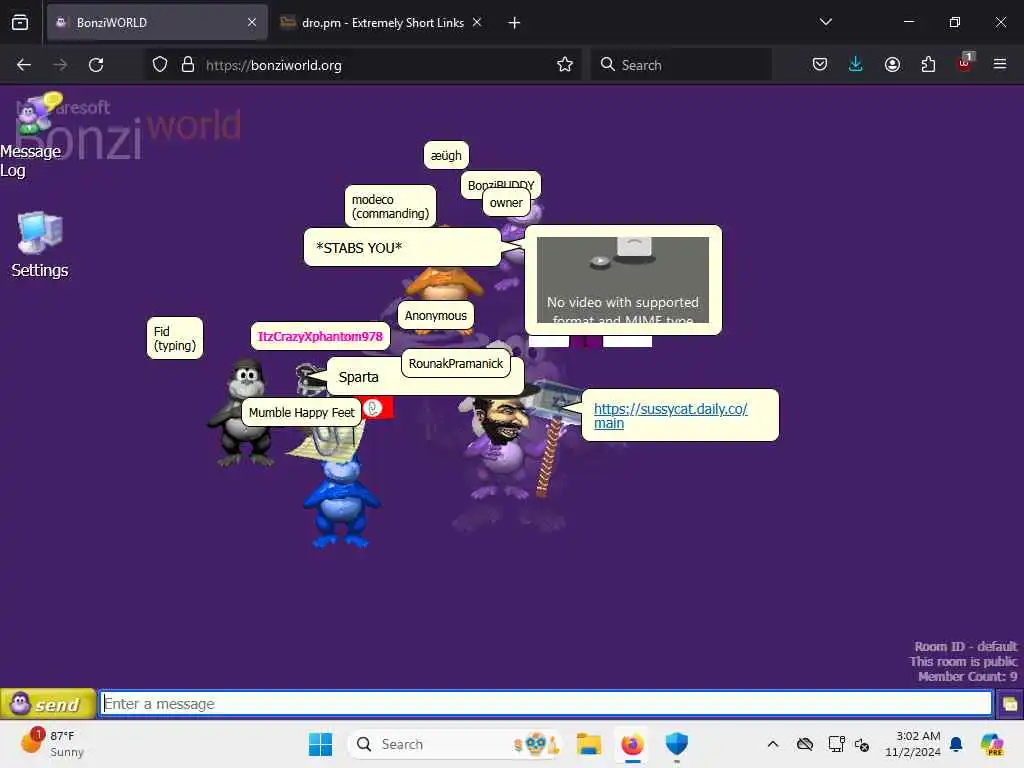Viewport: 1024px width, 768px height.
Task: Close the BonziWORLD tab
Action: [252, 22]
